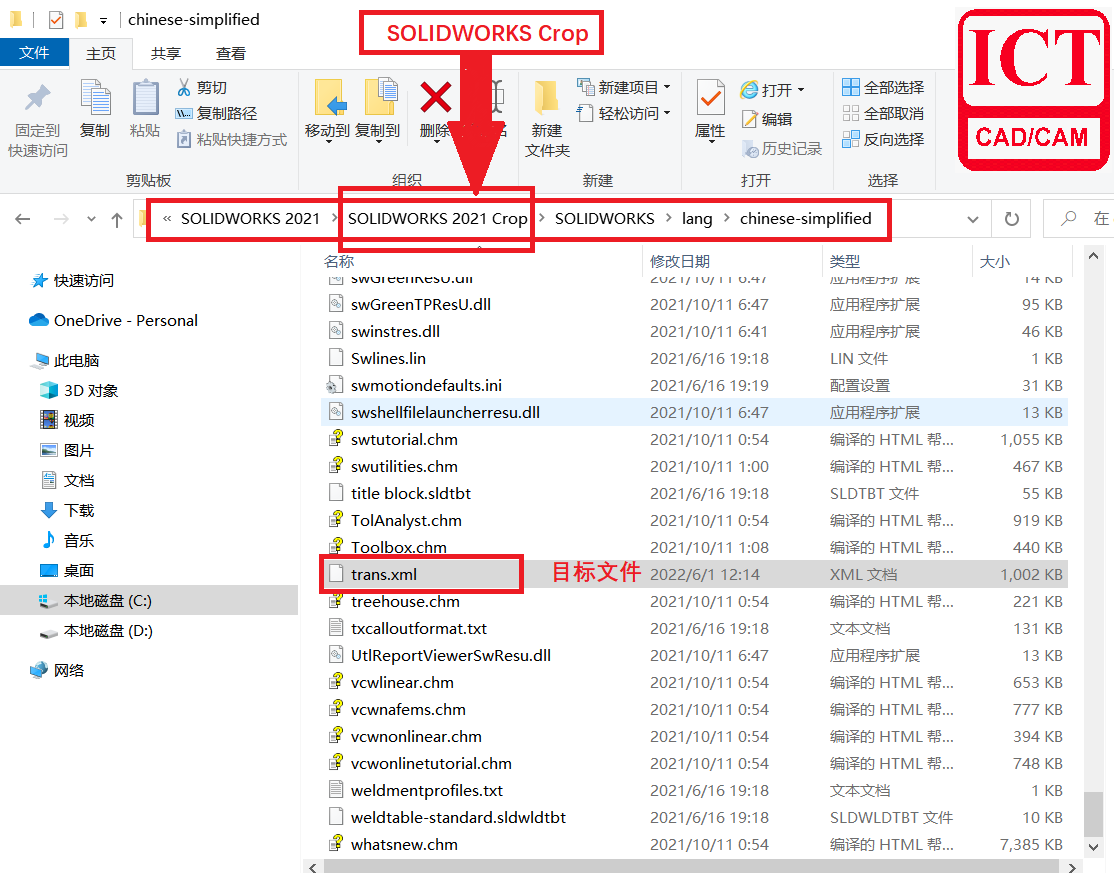This screenshot has height=873, width=1114.
Task: Expand the address bar history dropdown
Action: [x=973, y=219]
